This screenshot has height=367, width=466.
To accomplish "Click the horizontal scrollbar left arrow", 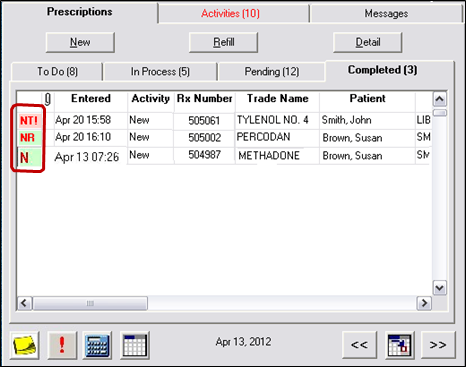I will click(24, 303).
